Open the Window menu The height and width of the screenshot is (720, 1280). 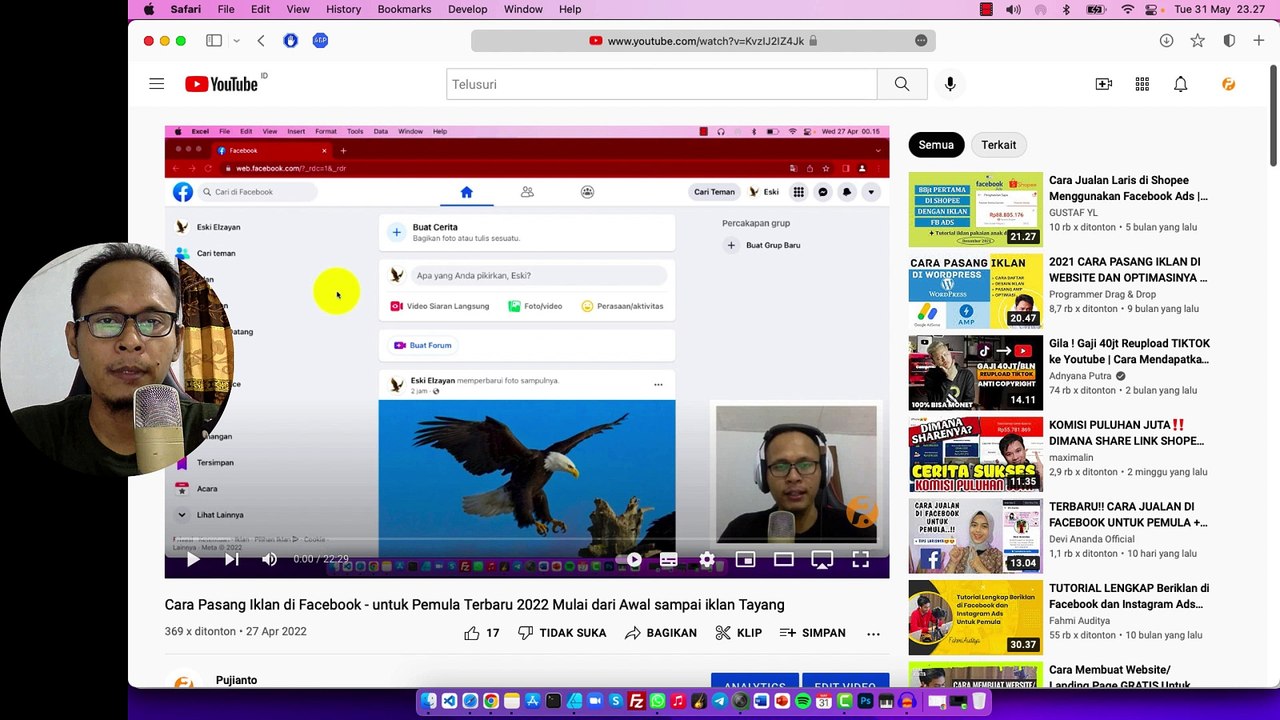pos(523,9)
